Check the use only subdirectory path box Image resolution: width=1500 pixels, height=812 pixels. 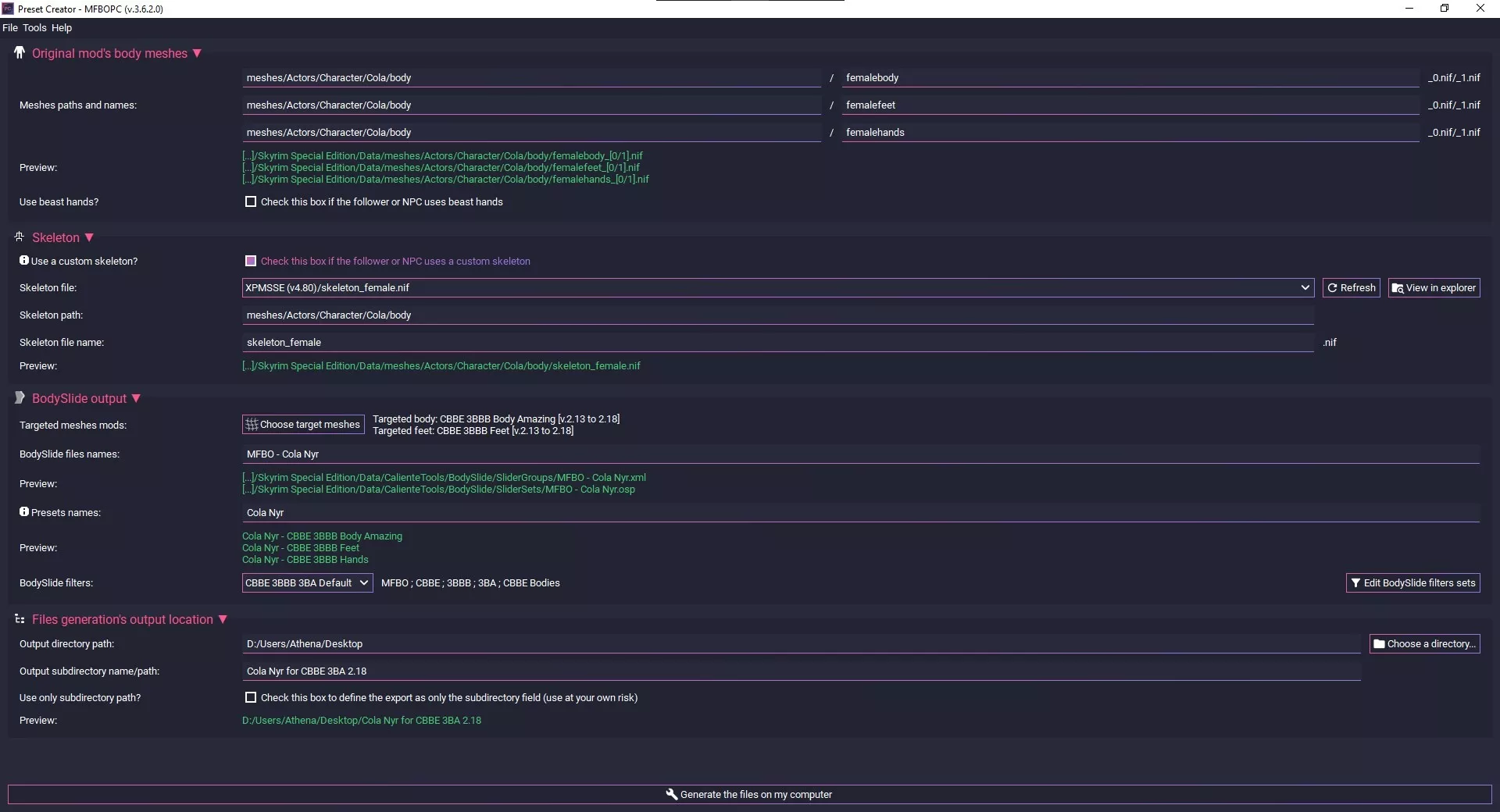click(x=251, y=697)
